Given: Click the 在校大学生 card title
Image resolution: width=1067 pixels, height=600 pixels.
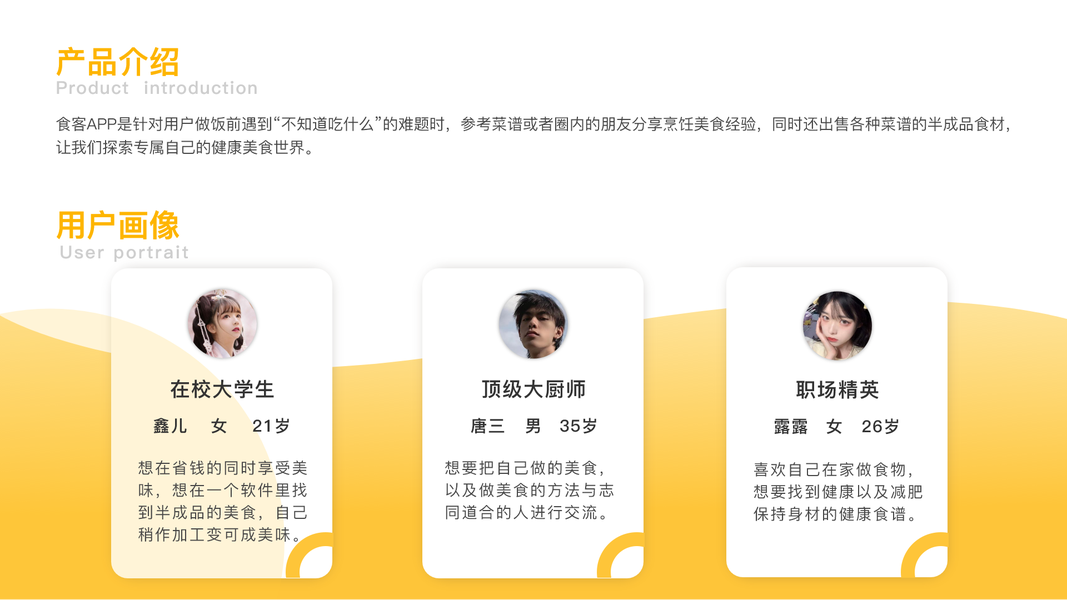Looking at the screenshot, I should (x=222, y=389).
